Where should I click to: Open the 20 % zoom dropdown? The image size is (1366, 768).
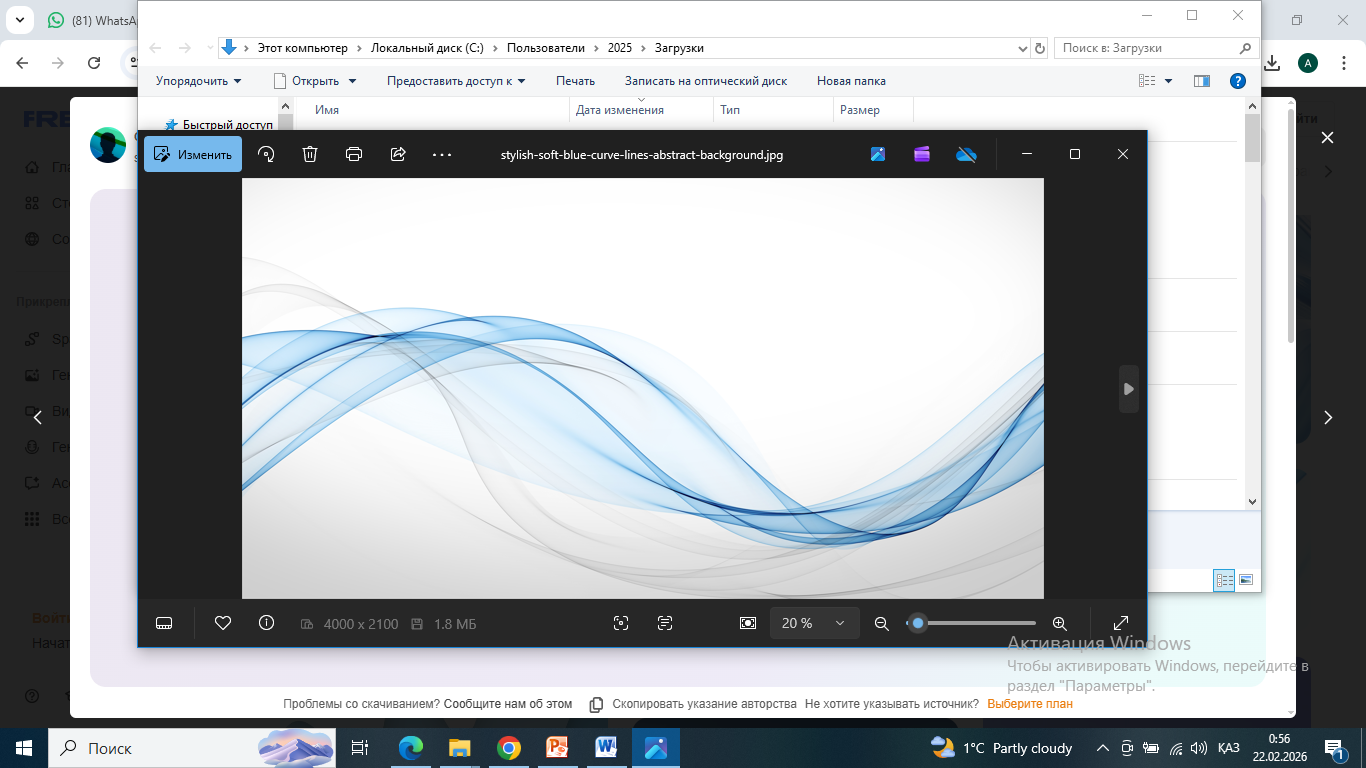click(815, 623)
